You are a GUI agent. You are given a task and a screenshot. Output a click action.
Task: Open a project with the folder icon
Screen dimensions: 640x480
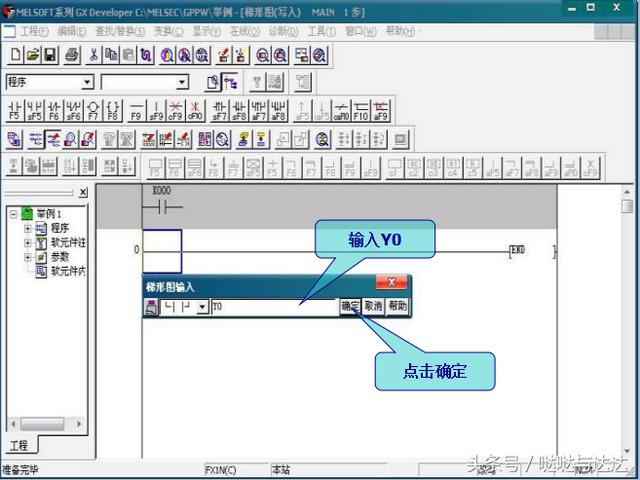[33, 55]
